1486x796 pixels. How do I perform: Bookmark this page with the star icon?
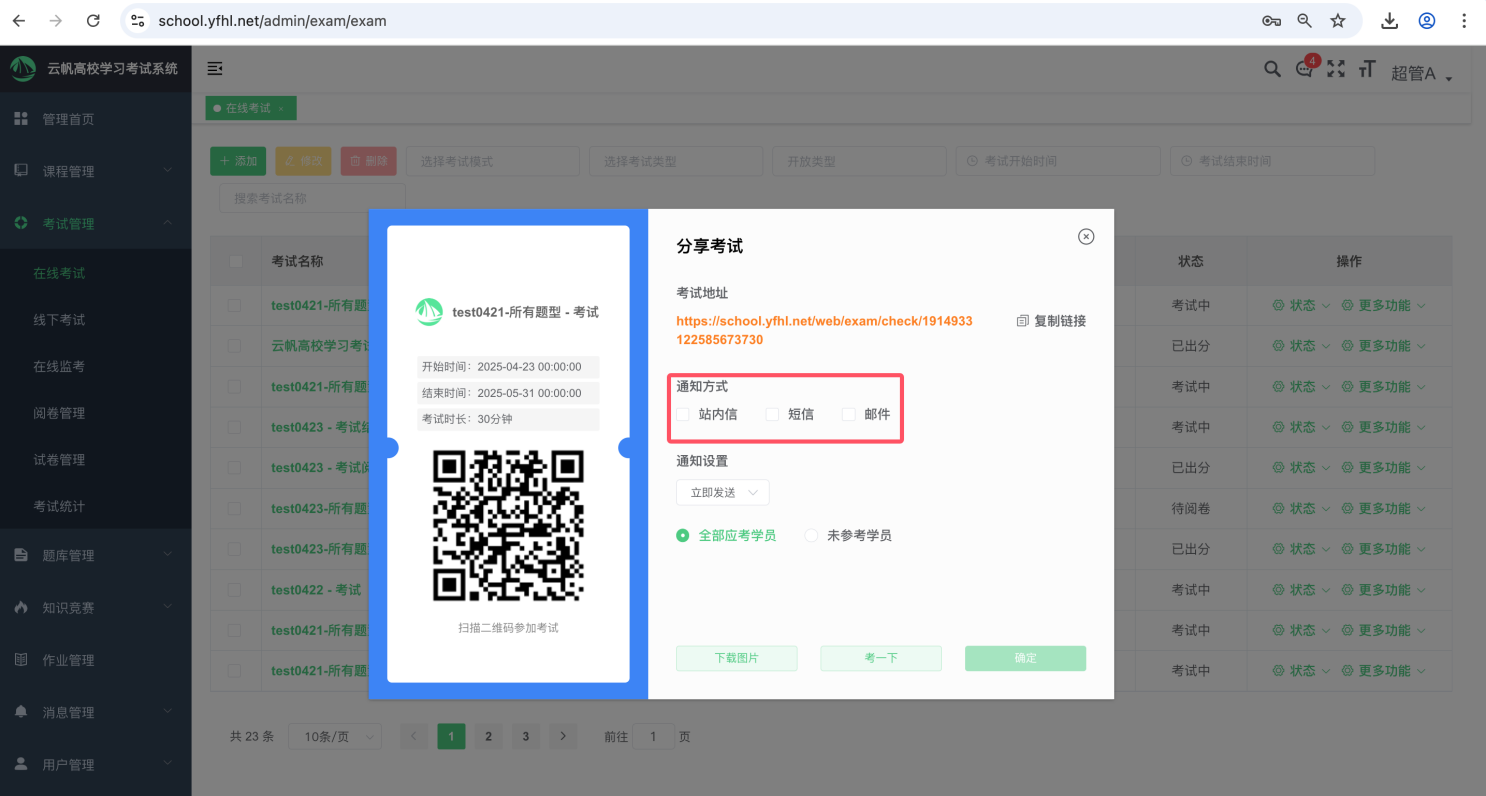click(1338, 21)
